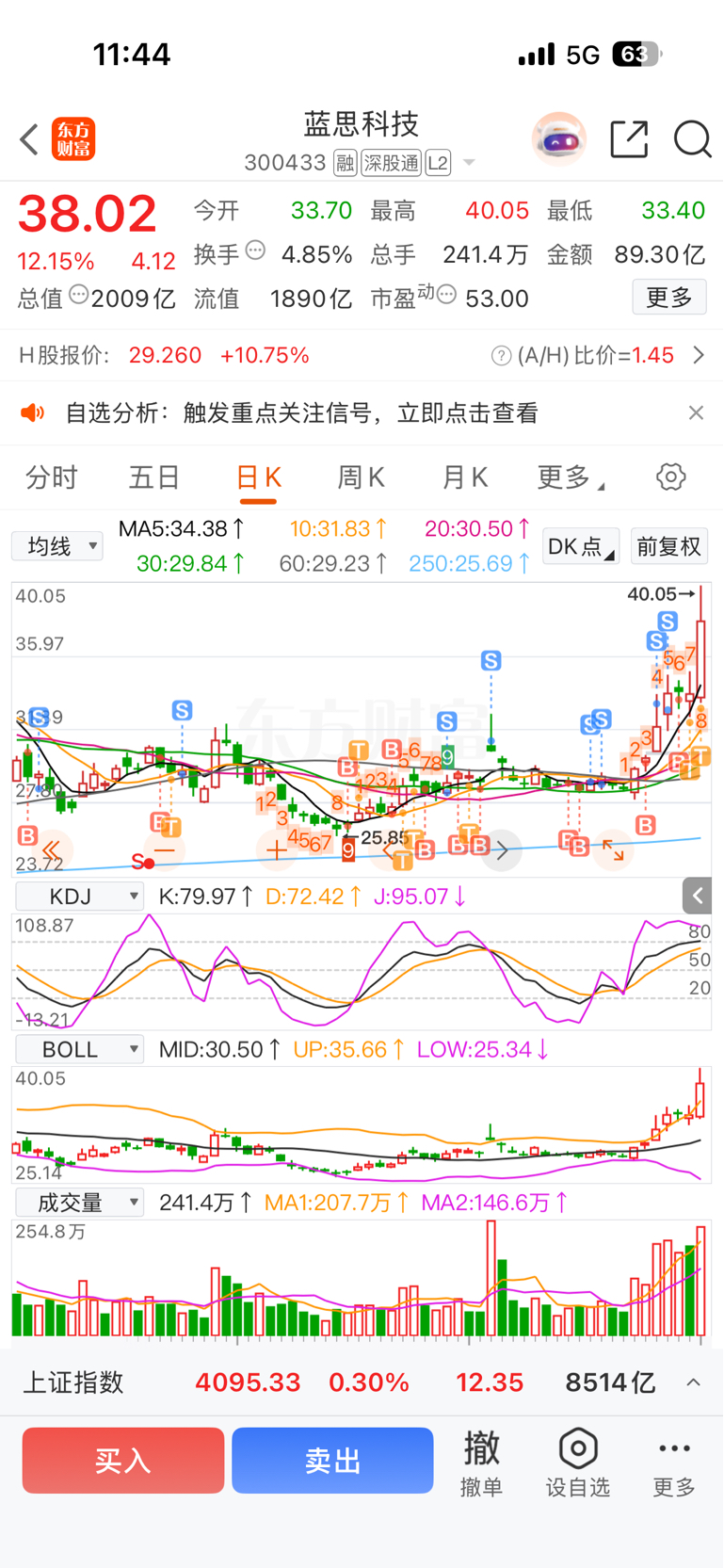
Task: Move chart right with right arrow icon
Action: pos(502,850)
